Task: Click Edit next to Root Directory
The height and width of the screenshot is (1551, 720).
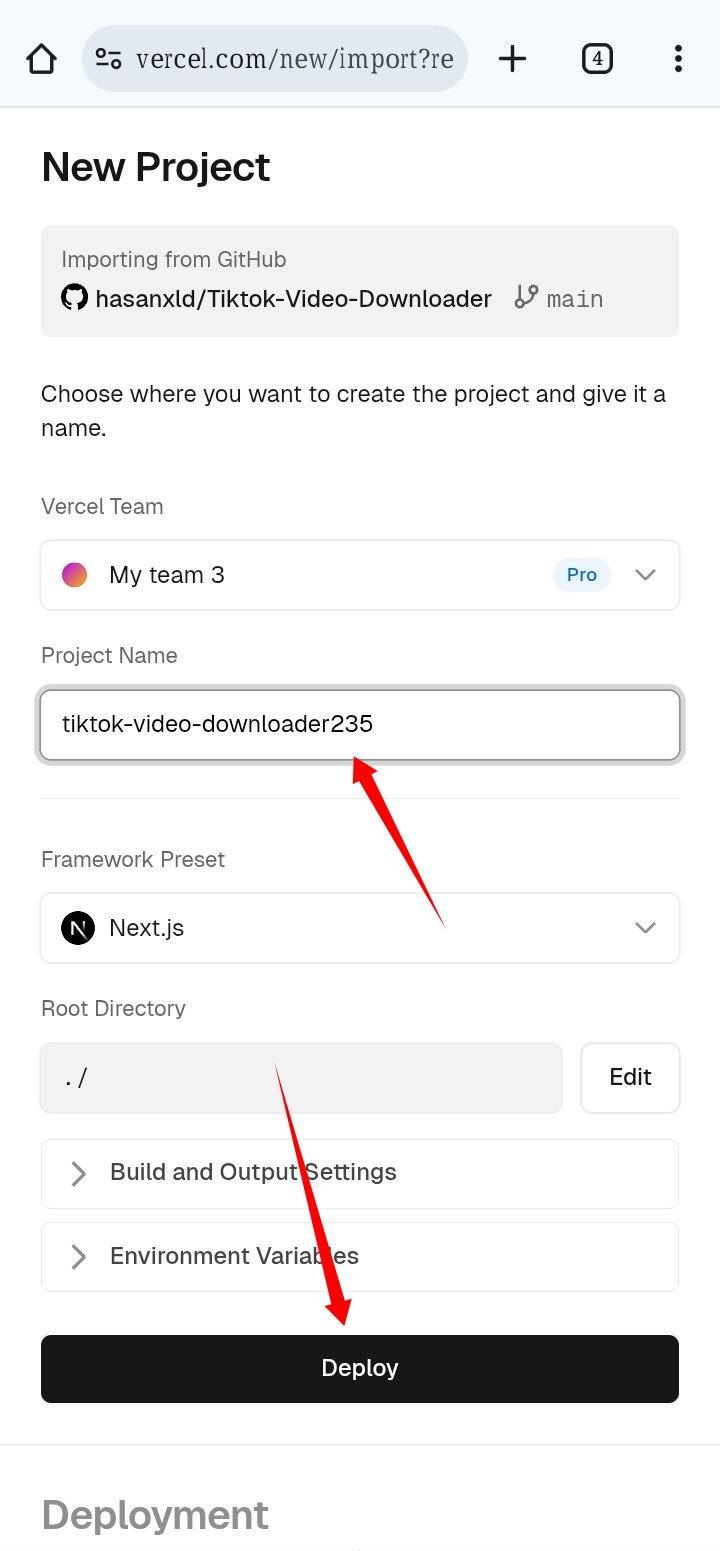Action: pos(630,1077)
